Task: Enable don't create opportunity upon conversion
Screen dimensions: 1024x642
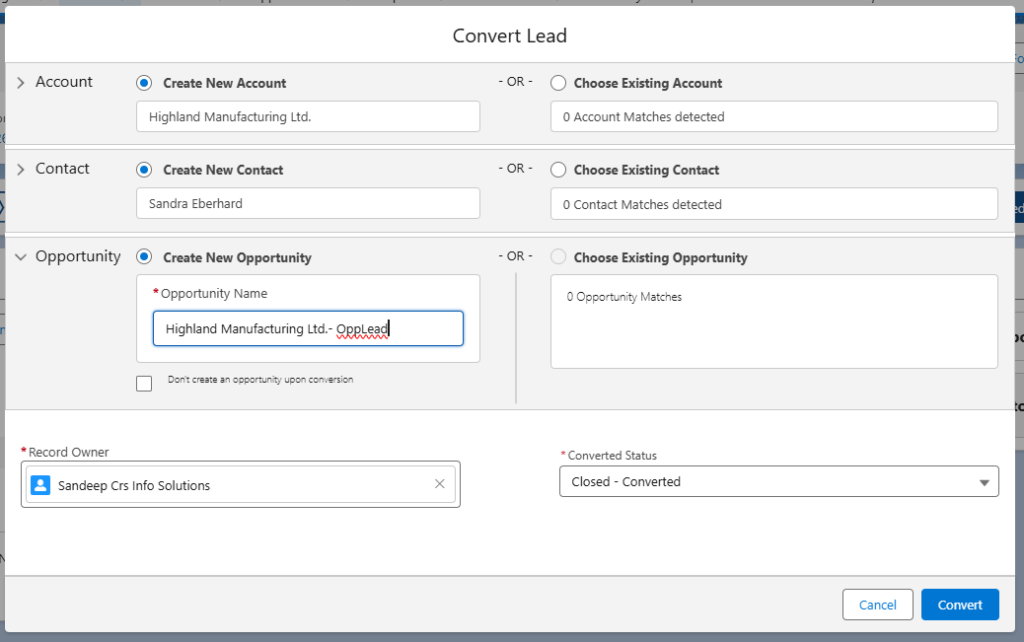Action: click(x=143, y=383)
